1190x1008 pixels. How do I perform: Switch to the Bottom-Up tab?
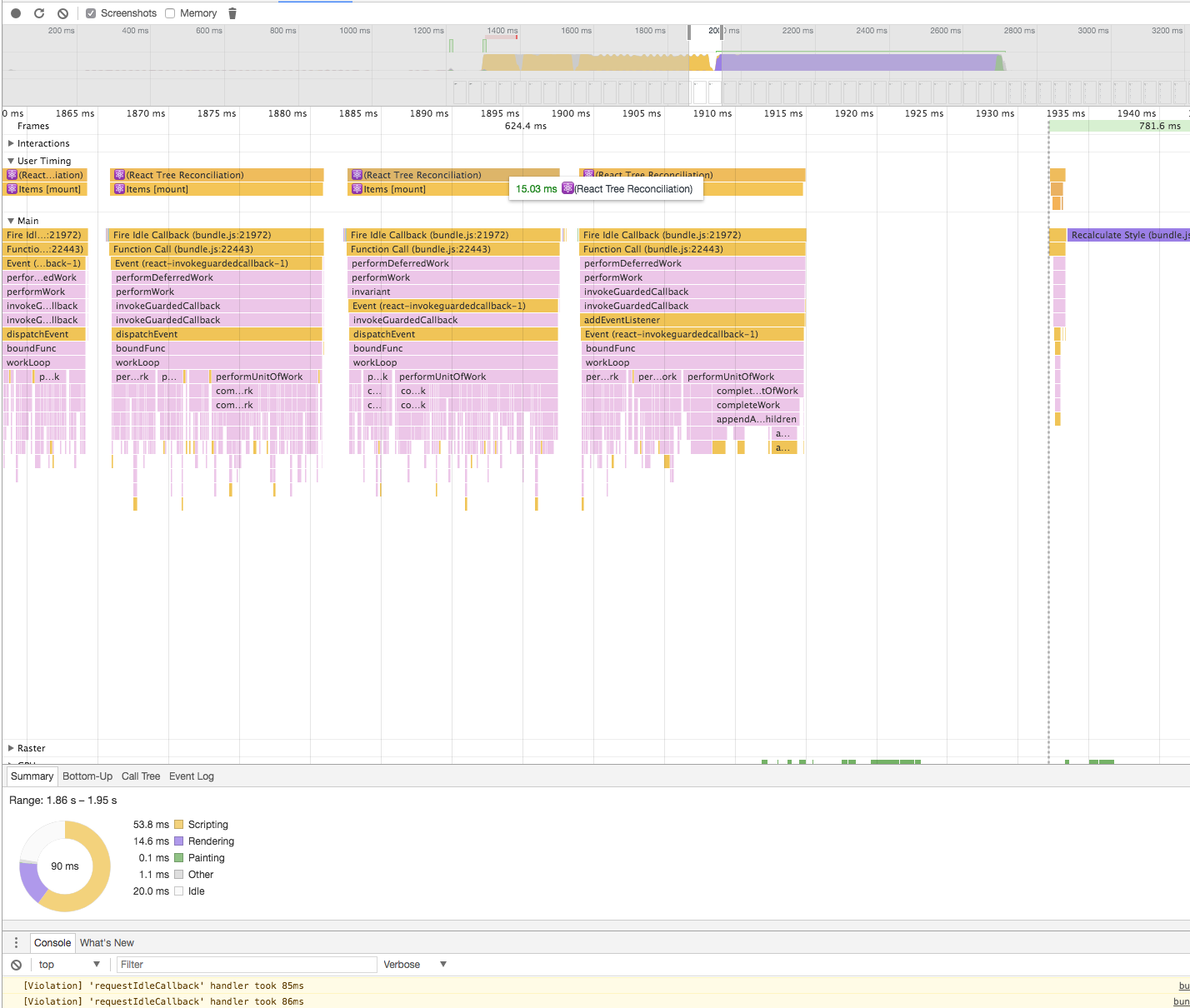(87, 776)
